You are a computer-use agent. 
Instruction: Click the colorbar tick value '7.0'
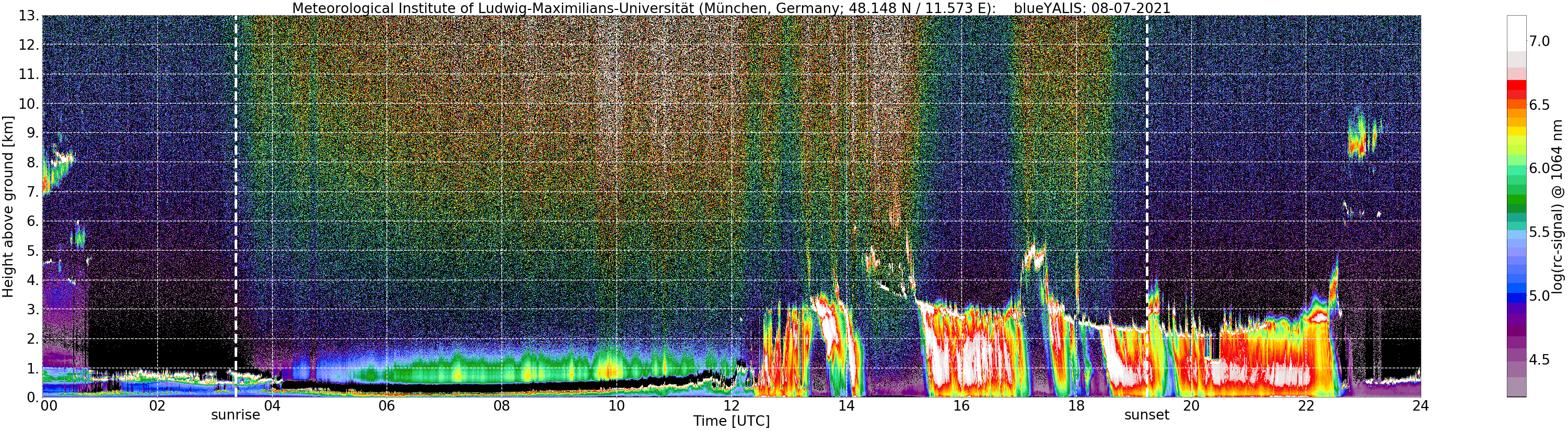[1539, 41]
